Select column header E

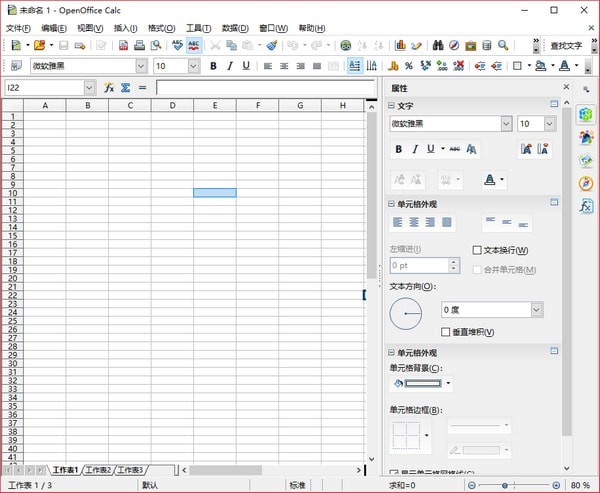[x=215, y=105]
